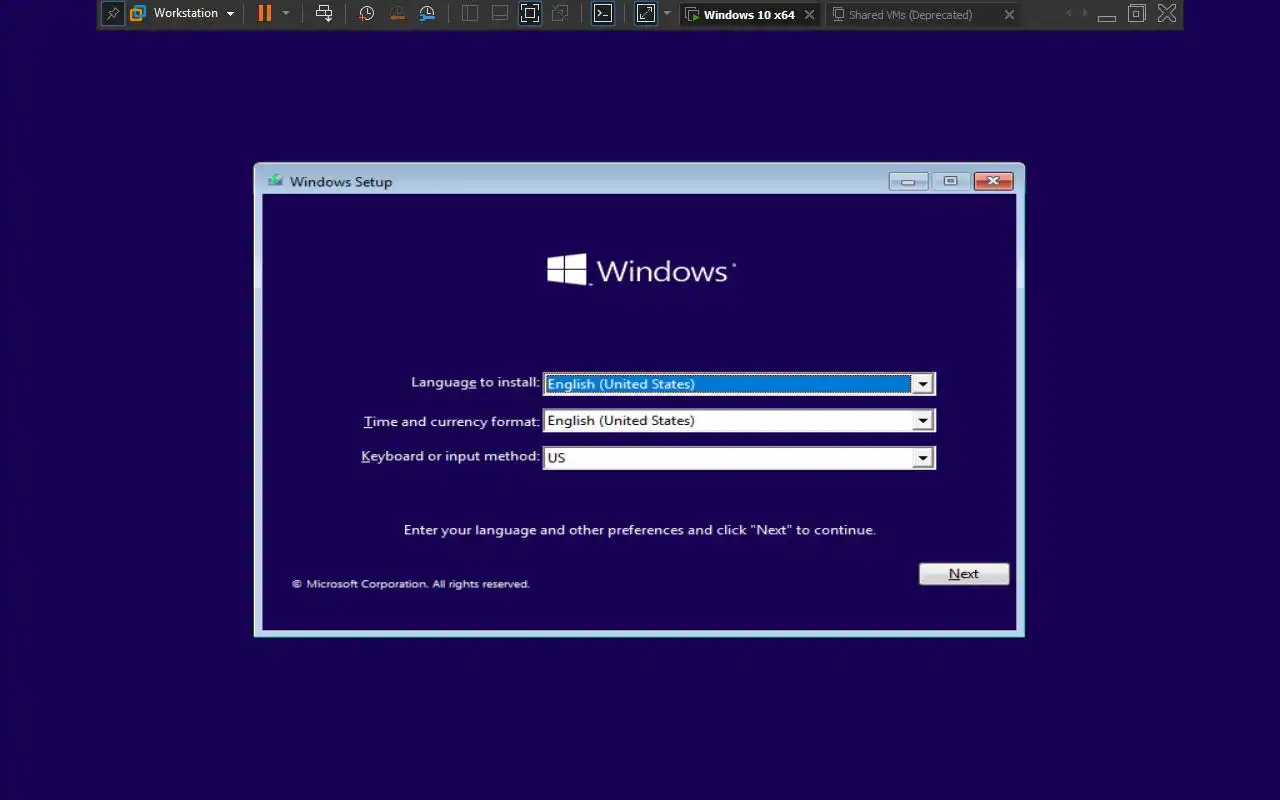
Task: Revert VM to previous snapshot icon
Action: (x=397, y=14)
